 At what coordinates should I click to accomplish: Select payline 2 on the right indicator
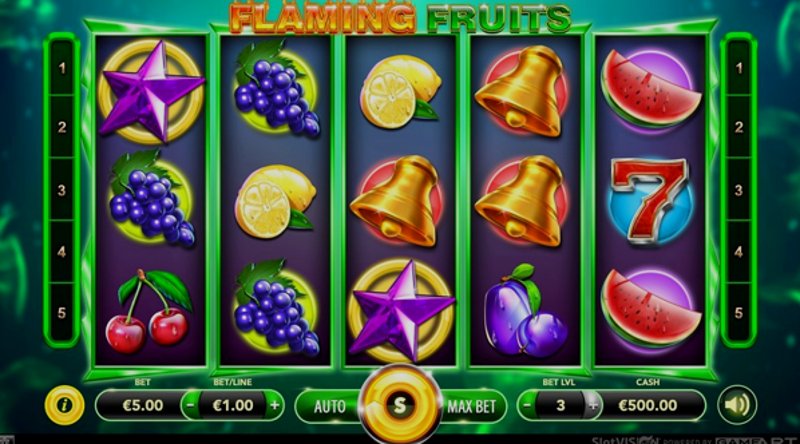pos(738,127)
